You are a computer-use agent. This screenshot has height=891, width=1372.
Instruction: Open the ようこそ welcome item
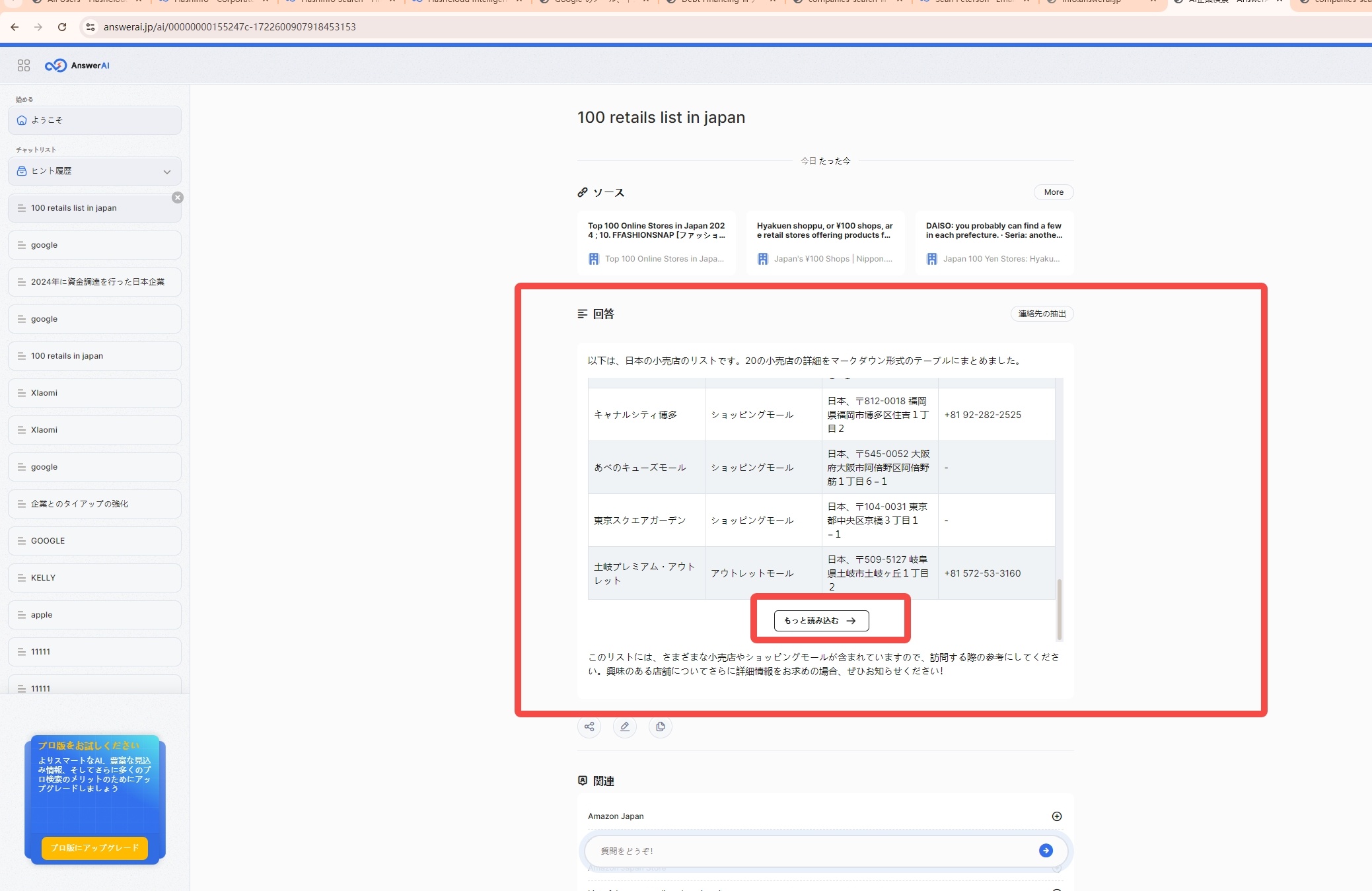click(x=95, y=120)
